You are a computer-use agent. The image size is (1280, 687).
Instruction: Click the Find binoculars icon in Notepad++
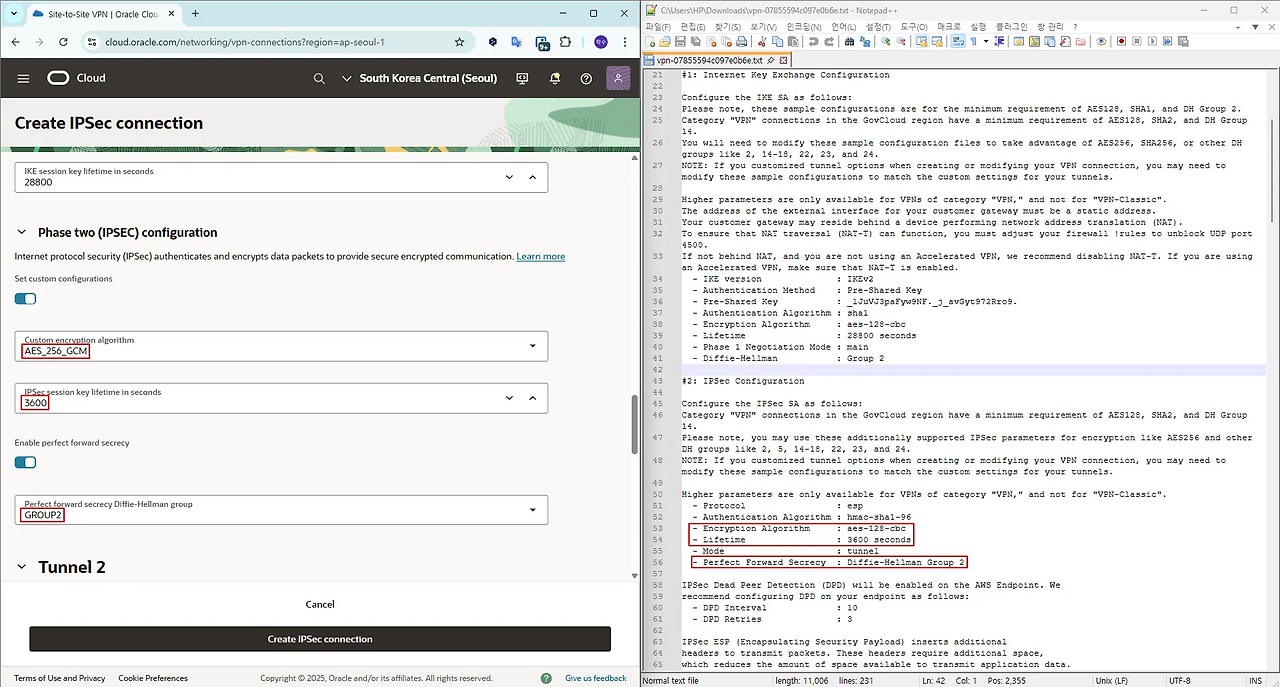(850, 42)
